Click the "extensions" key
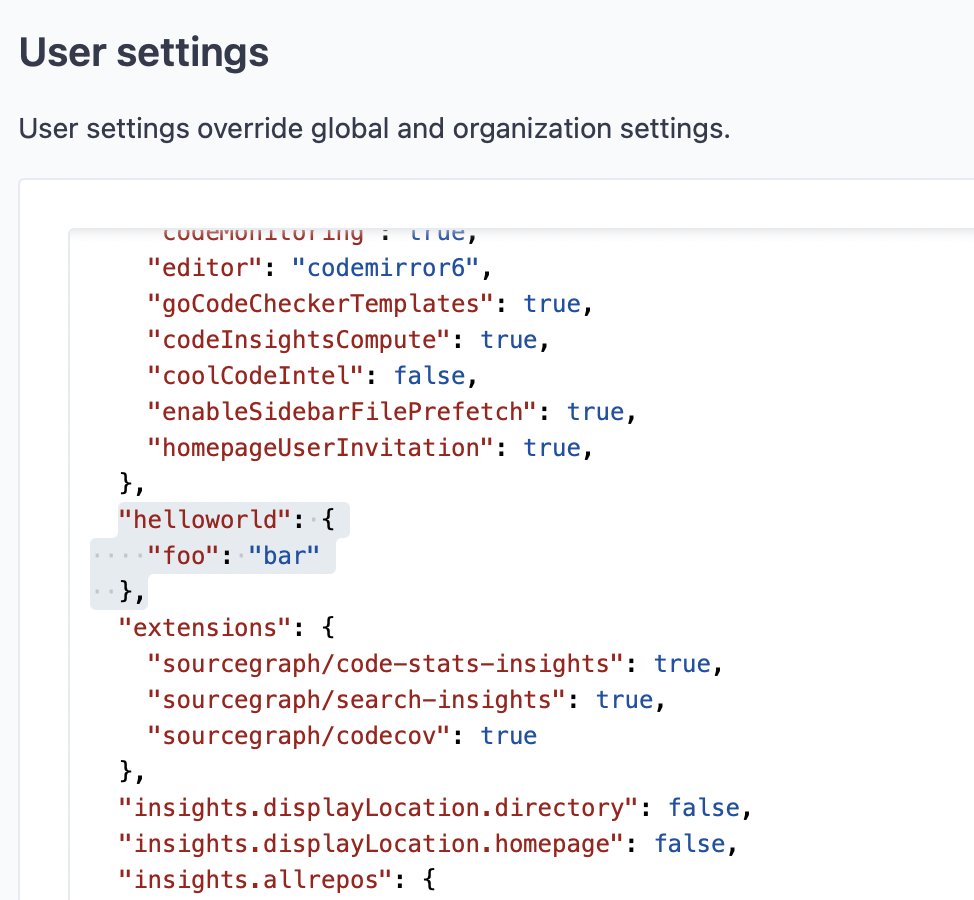The width and height of the screenshot is (974, 900). (205, 628)
